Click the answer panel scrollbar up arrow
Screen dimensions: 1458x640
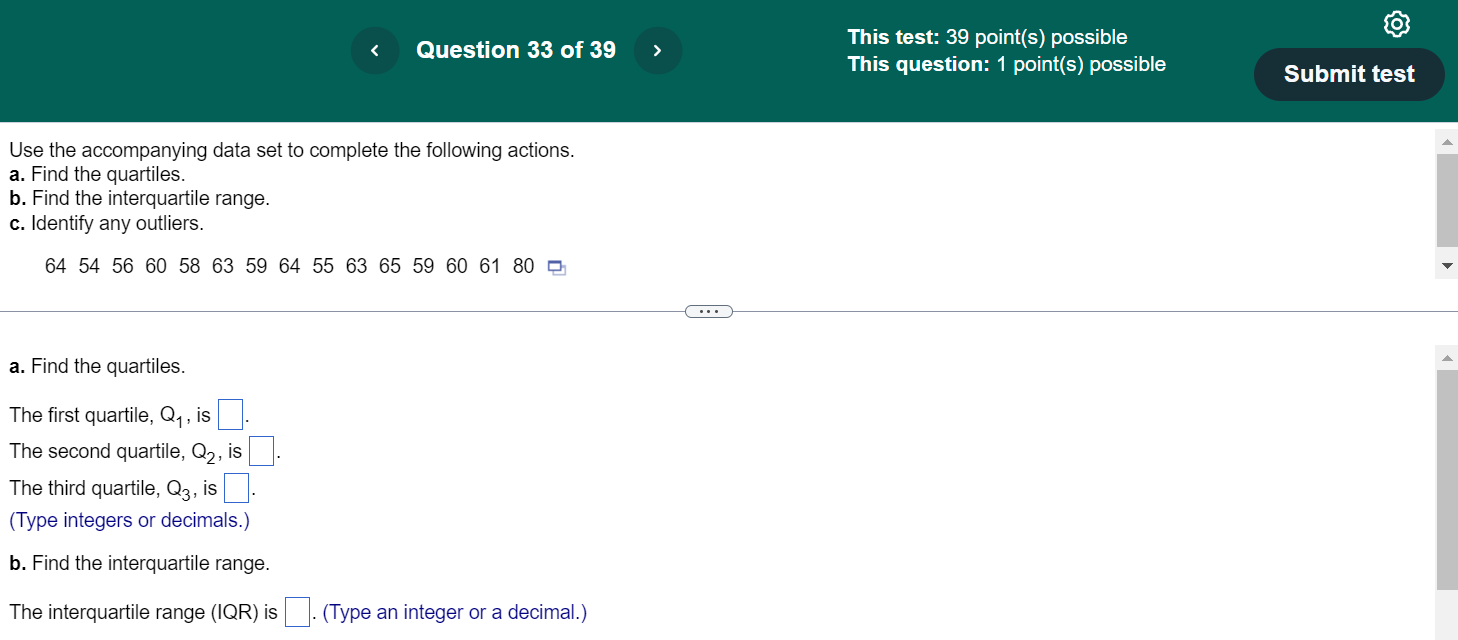click(x=1446, y=357)
